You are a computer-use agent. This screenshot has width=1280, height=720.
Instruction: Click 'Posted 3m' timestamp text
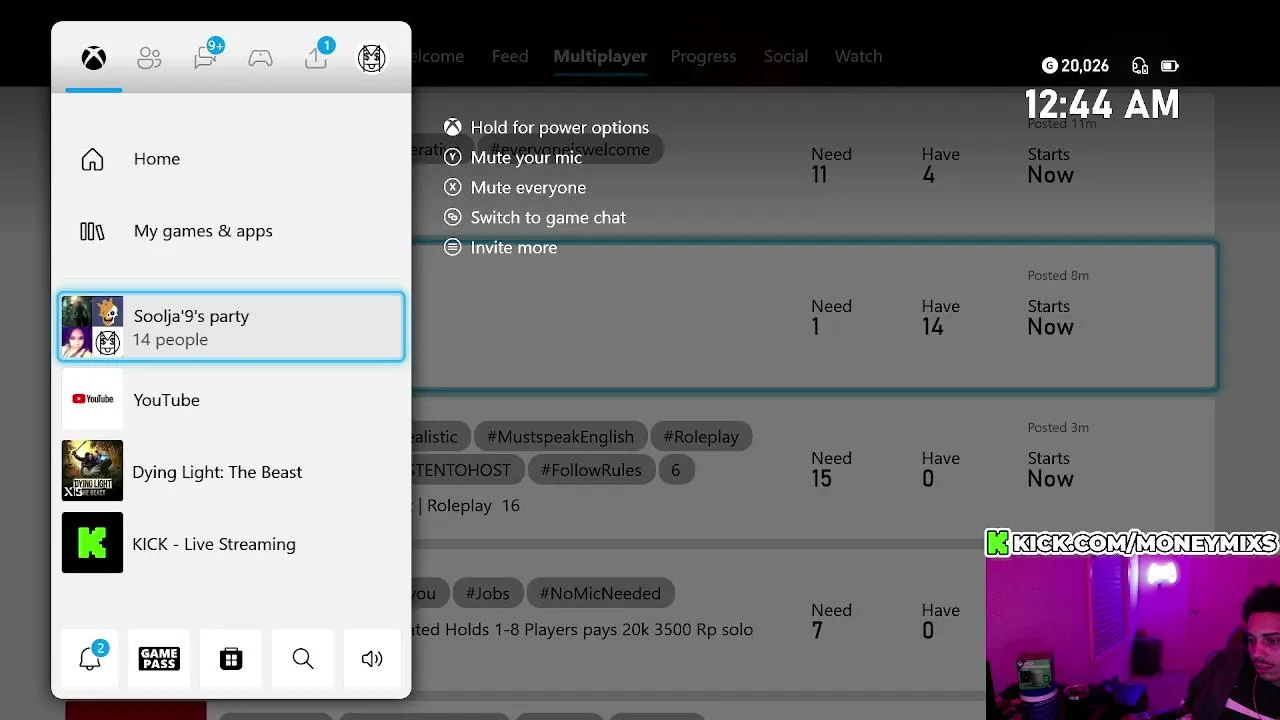click(1058, 427)
